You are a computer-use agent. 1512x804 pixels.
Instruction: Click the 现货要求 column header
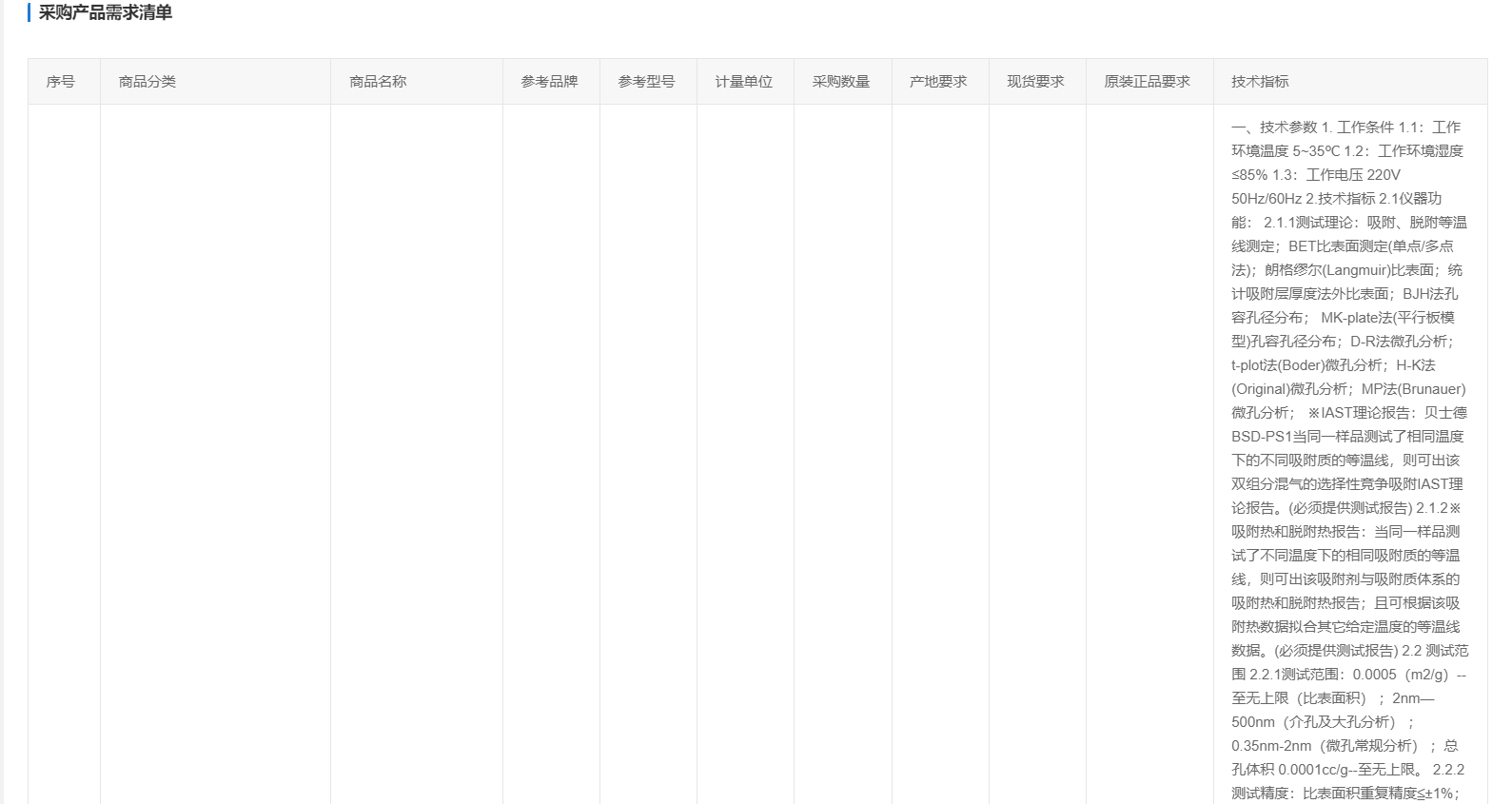point(1035,82)
